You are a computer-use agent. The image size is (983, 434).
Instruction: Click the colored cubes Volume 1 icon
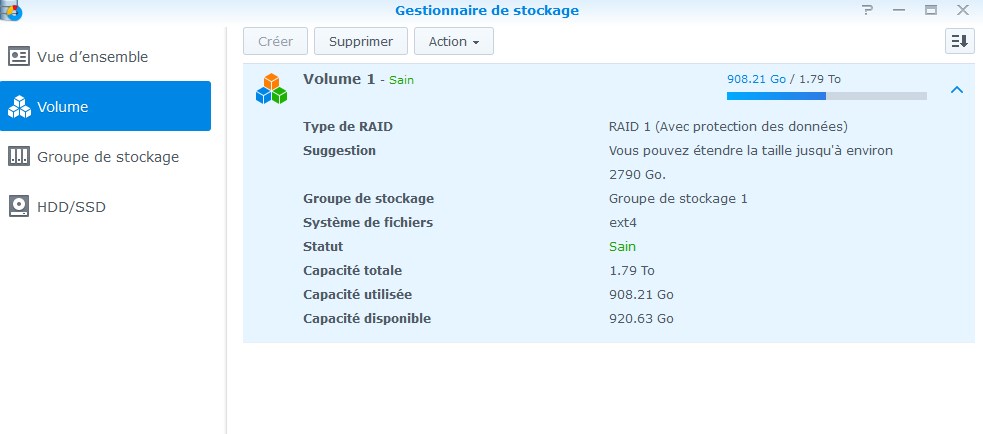point(271,88)
